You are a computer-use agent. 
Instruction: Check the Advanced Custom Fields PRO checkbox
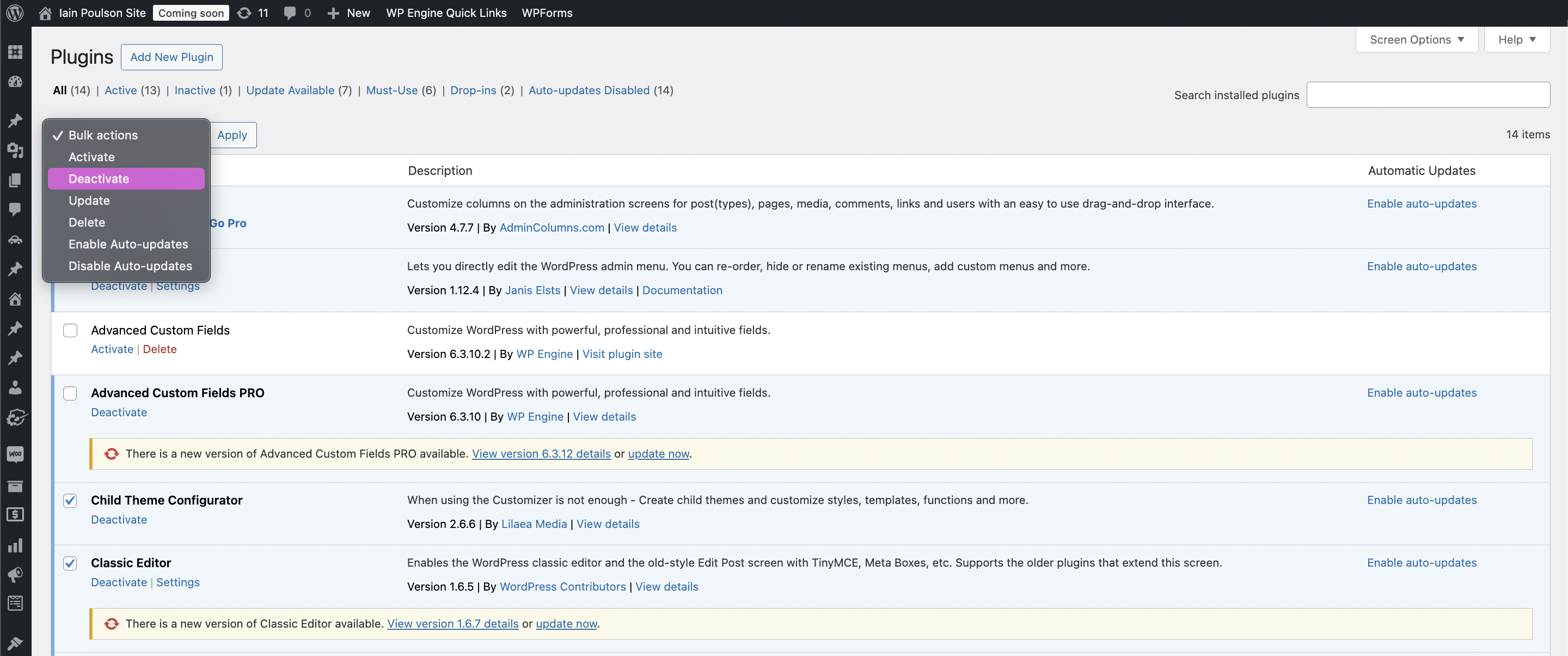pos(71,393)
